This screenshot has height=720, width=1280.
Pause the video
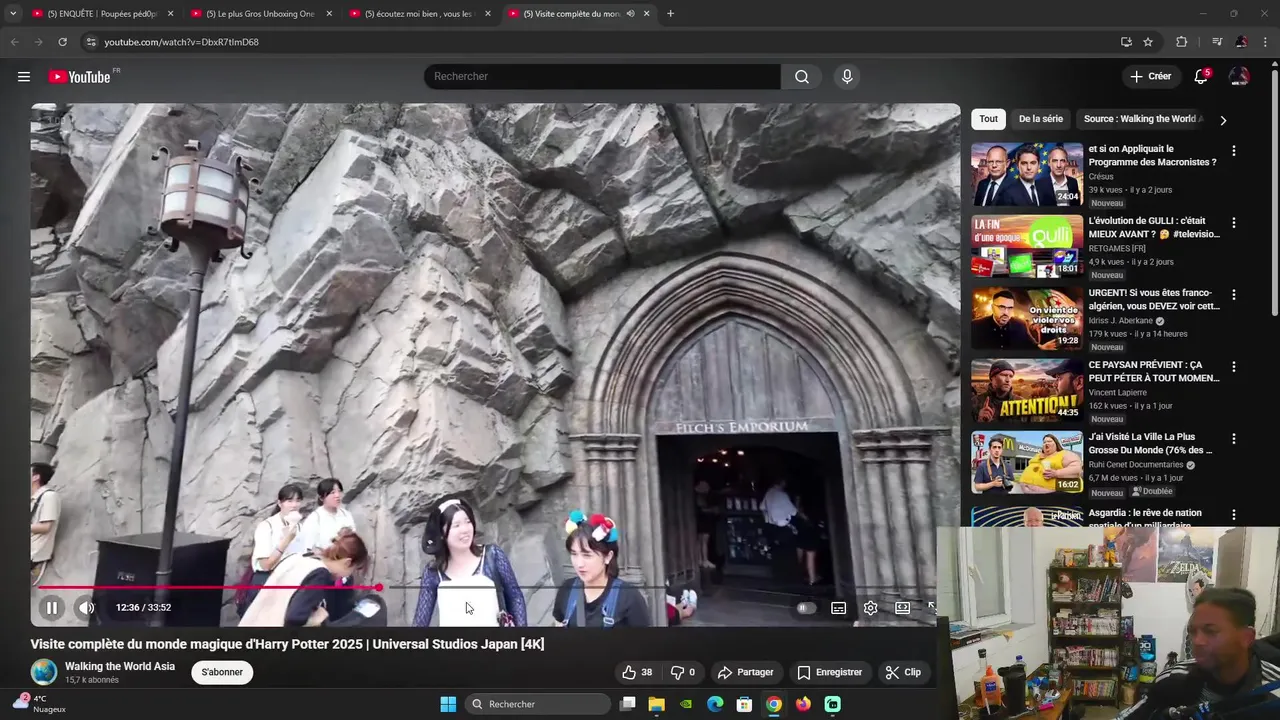click(x=52, y=607)
